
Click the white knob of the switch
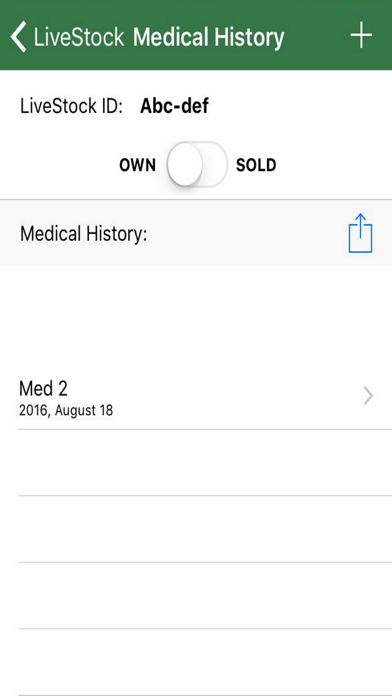185,165
